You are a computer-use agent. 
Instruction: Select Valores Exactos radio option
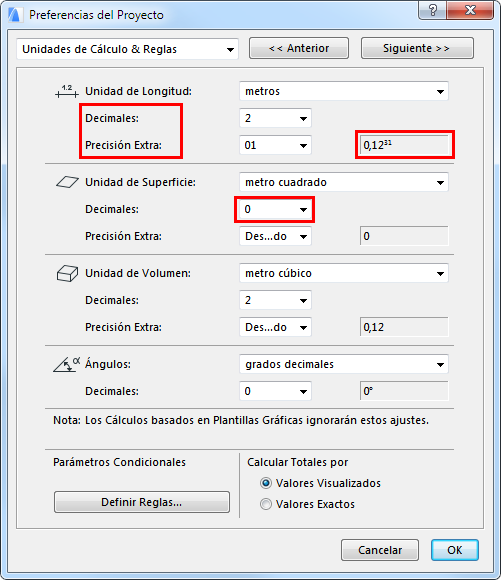point(265,504)
